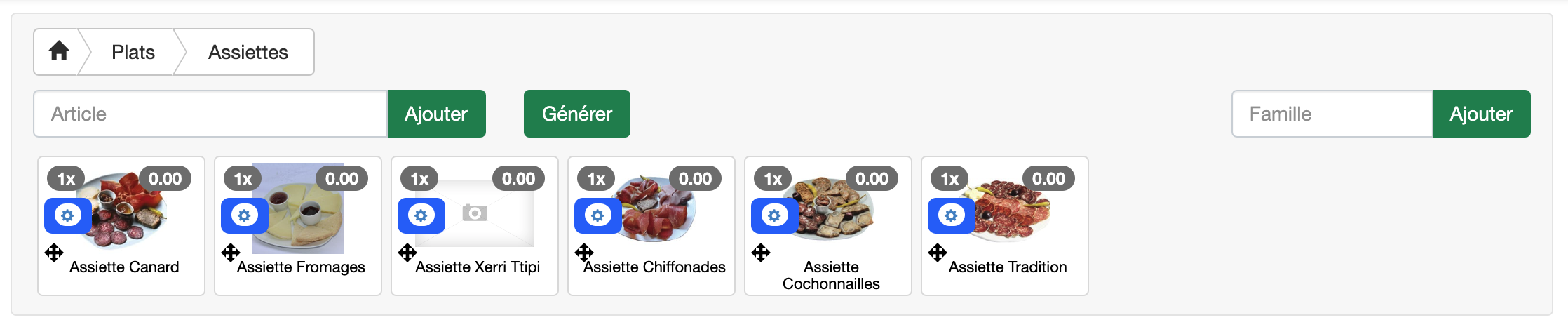
Task: Open settings gear for Assiette Canard
Action: pyautogui.click(x=67, y=215)
